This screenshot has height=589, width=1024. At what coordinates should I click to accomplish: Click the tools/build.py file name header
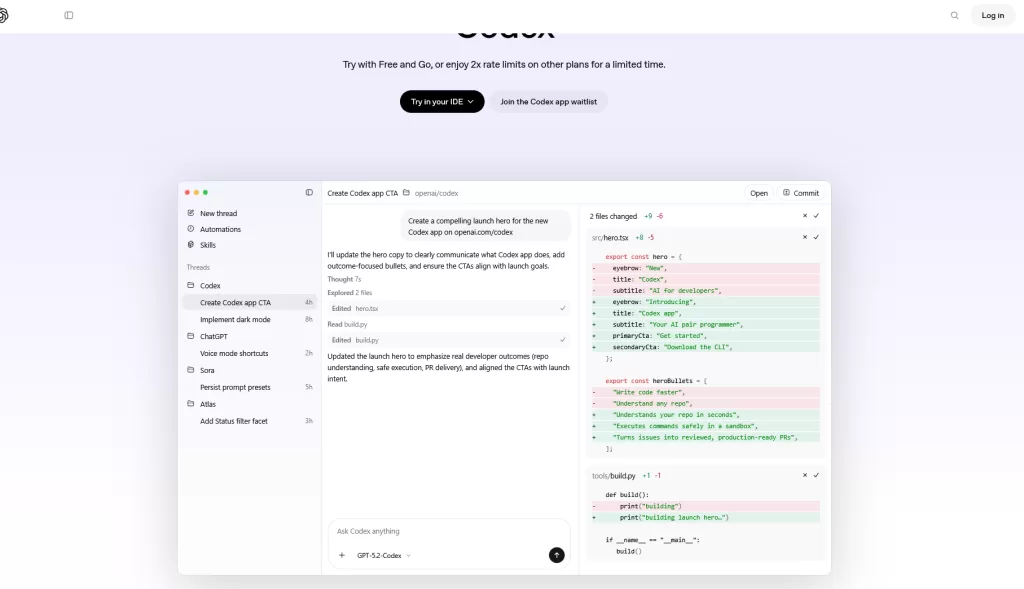click(x=613, y=476)
